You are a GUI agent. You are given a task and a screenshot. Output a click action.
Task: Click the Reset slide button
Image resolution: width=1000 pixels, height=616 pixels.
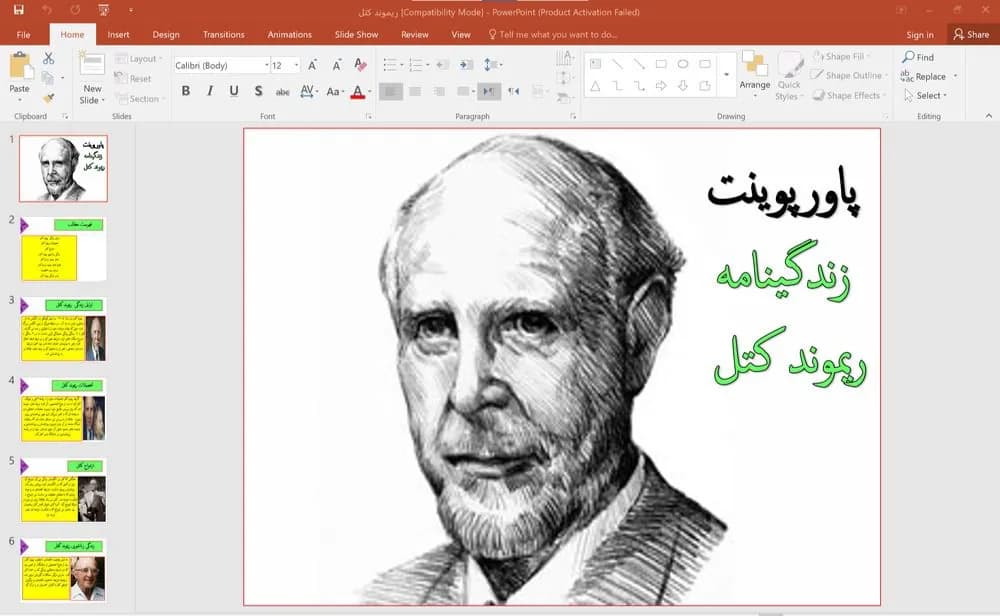[x=133, y=78]
